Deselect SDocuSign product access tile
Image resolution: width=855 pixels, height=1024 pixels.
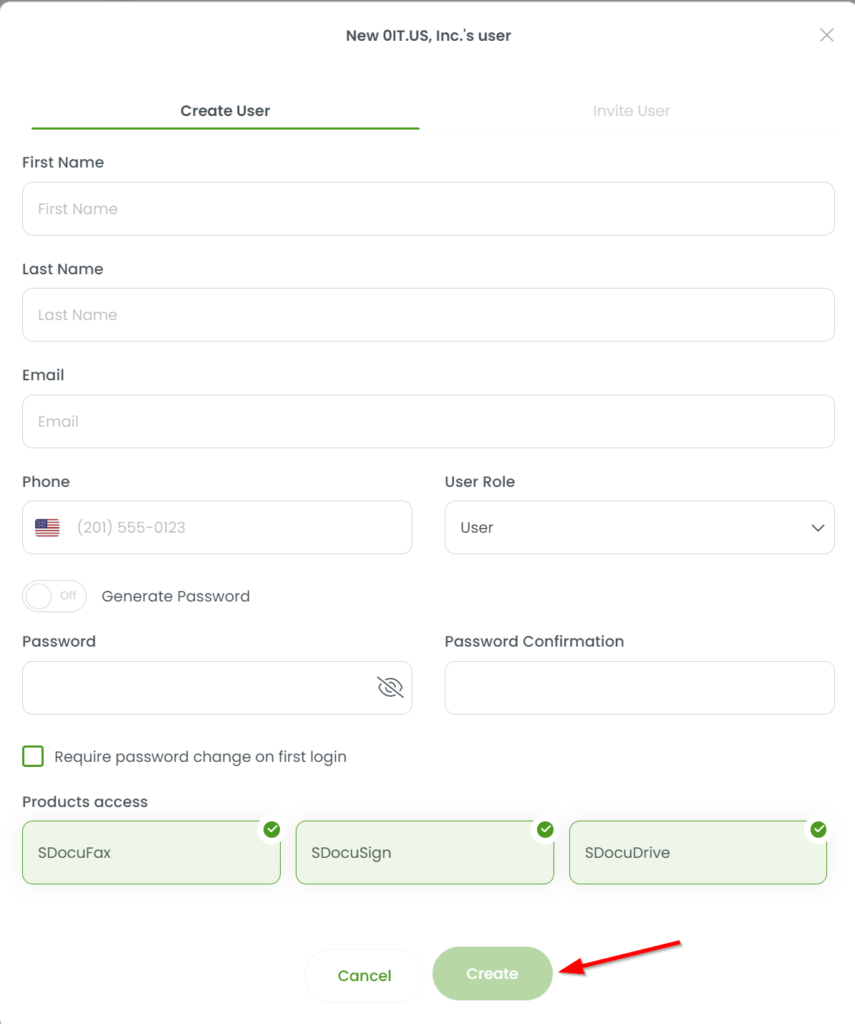(425, 852)
